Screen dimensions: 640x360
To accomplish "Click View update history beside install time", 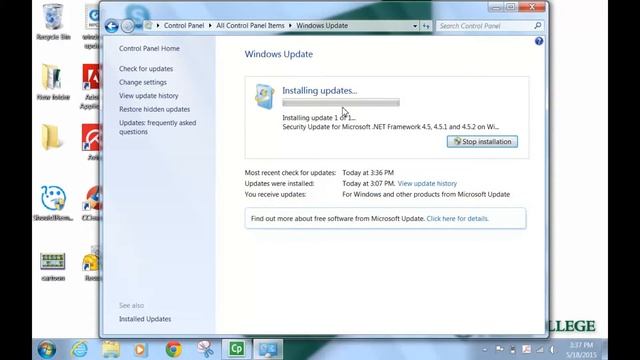I will pyautogui.click(x=427, y=184).
